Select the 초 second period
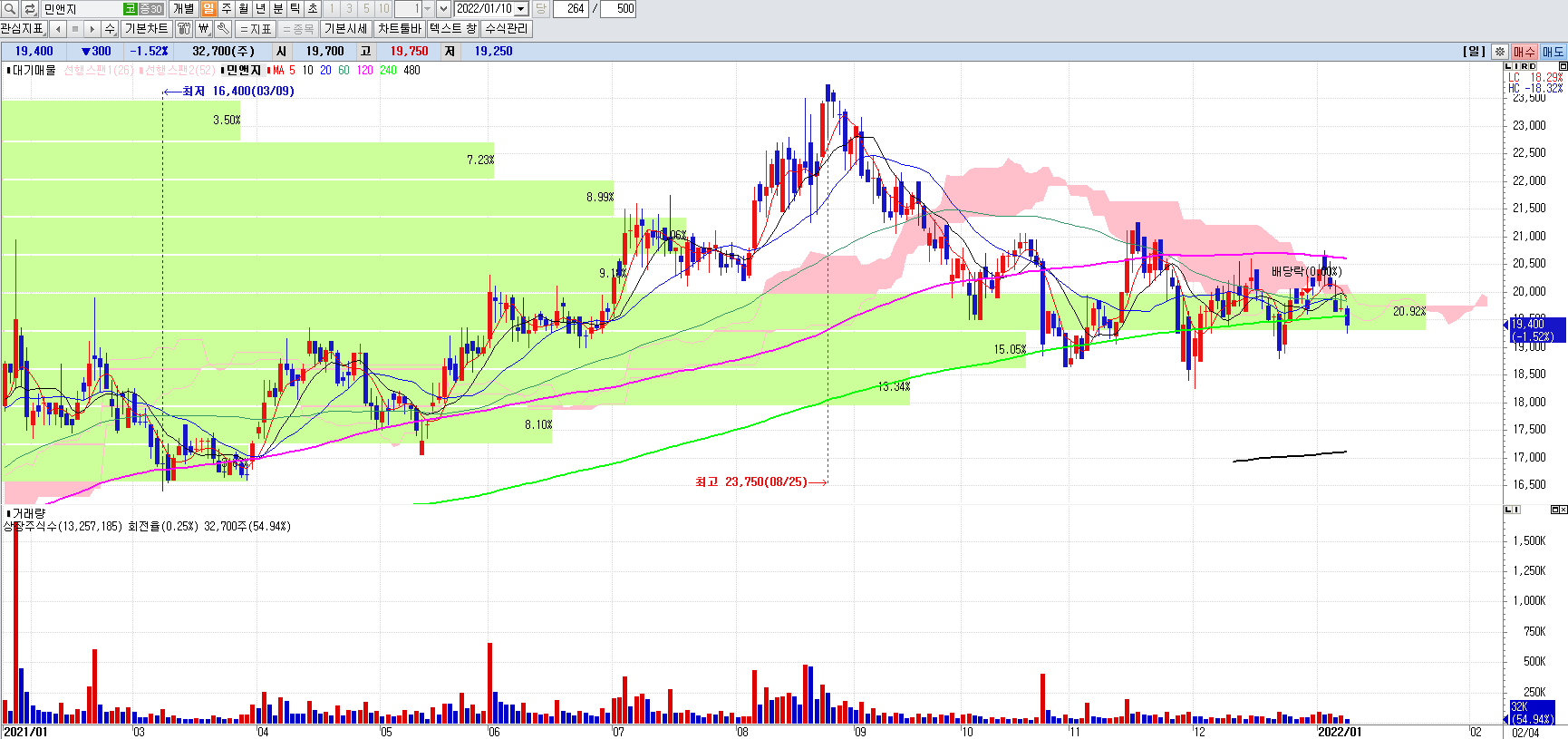This screenshot has height=739, width=1568. point(312,9)
